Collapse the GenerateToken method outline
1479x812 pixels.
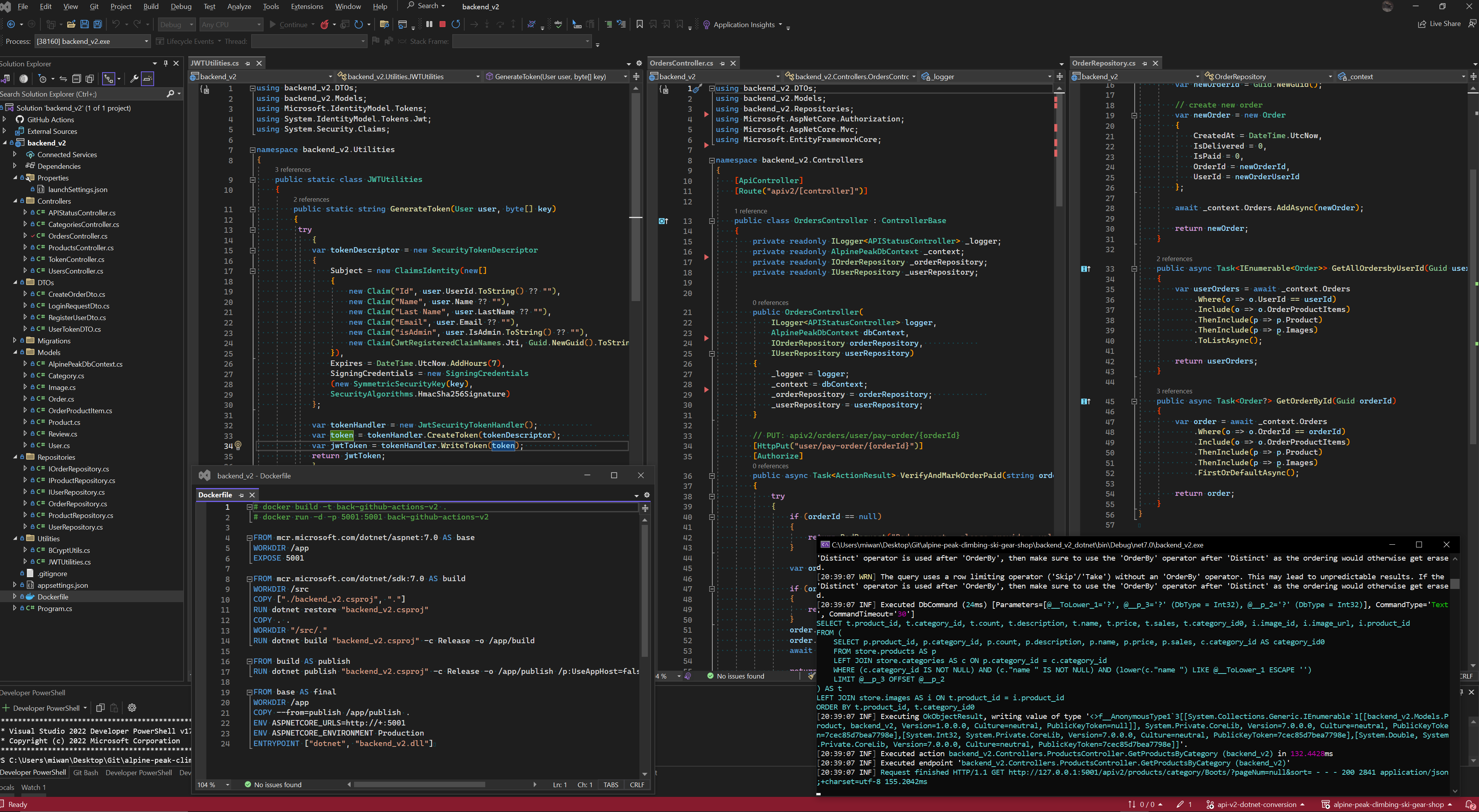pos(252,209)
